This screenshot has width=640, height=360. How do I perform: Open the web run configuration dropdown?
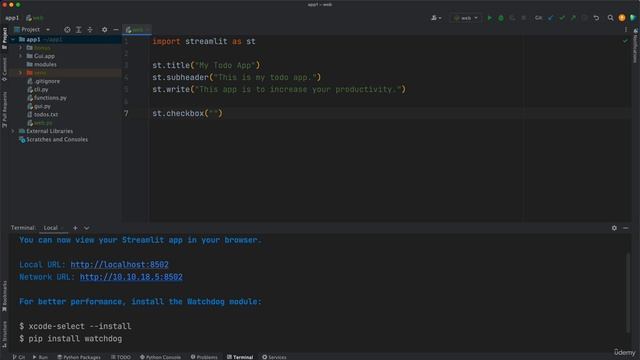pyautogui.click(x=465, y=18)
